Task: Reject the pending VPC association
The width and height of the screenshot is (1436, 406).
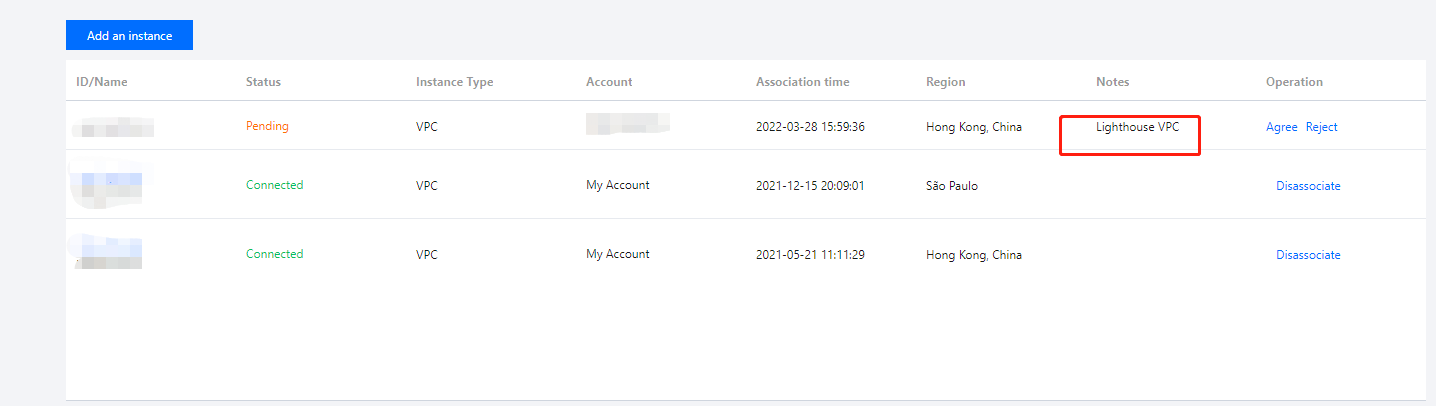Action: (x=1321, y=127)
